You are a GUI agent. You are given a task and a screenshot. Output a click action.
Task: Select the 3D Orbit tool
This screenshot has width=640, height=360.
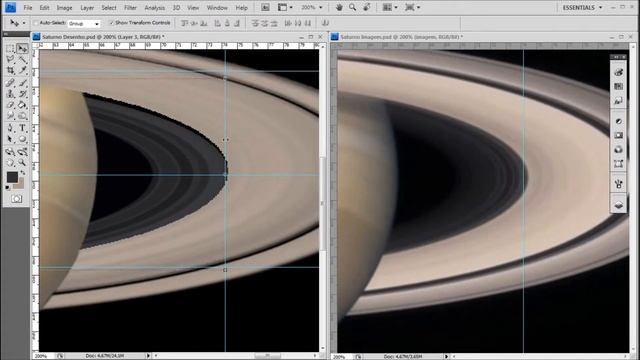click(x=22, y=152)
